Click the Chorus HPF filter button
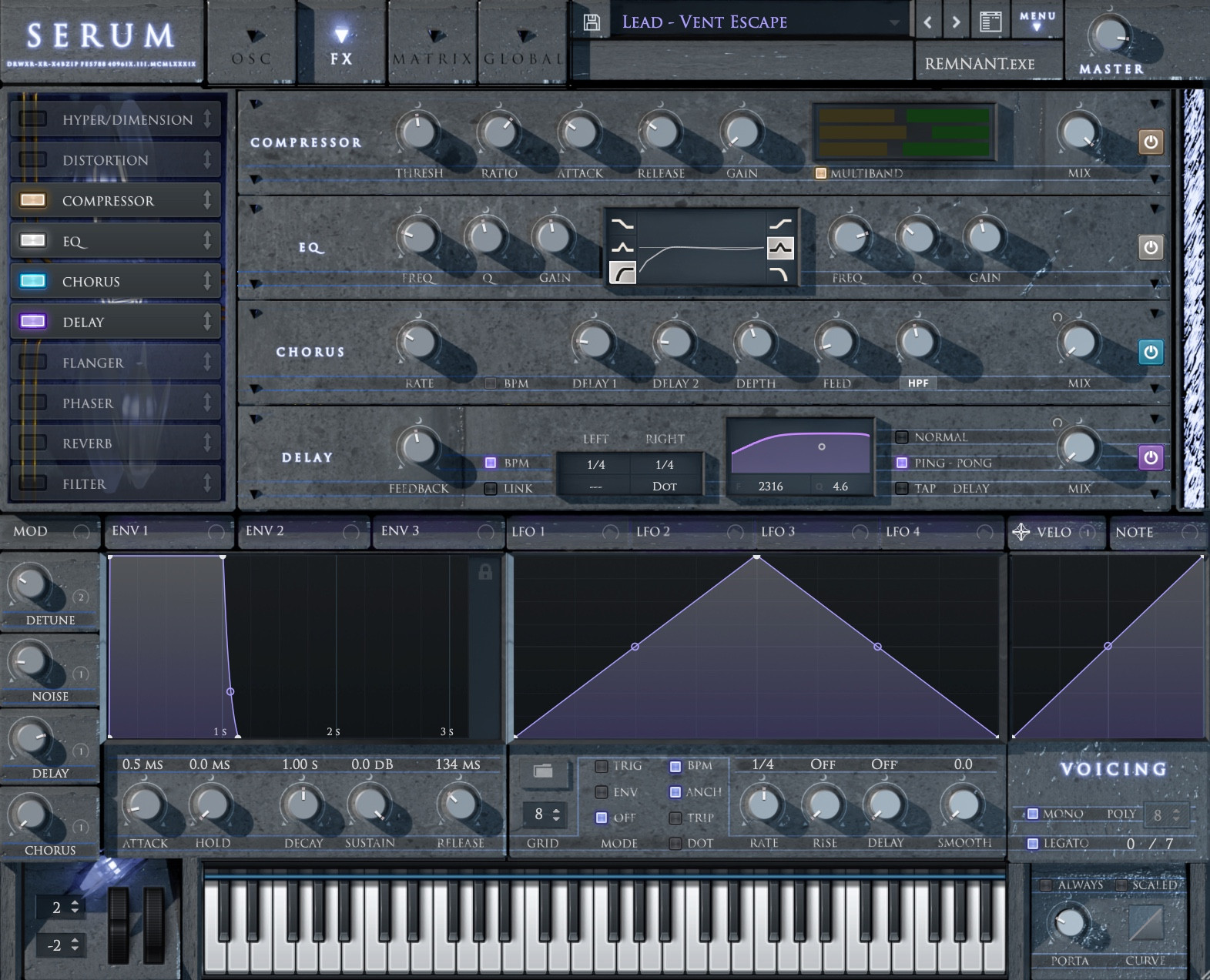The width and height of the screenshot is (1210, 980). [x=918, y=383]
